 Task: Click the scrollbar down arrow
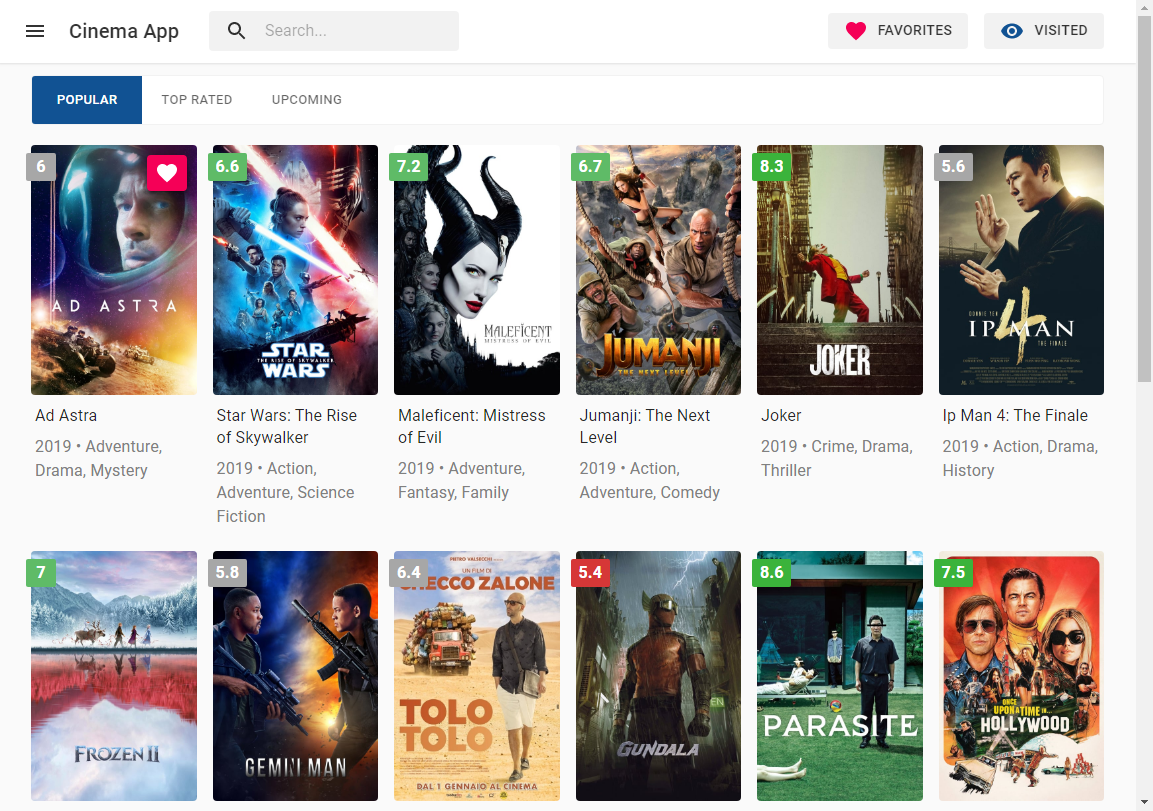(1144, 802)
